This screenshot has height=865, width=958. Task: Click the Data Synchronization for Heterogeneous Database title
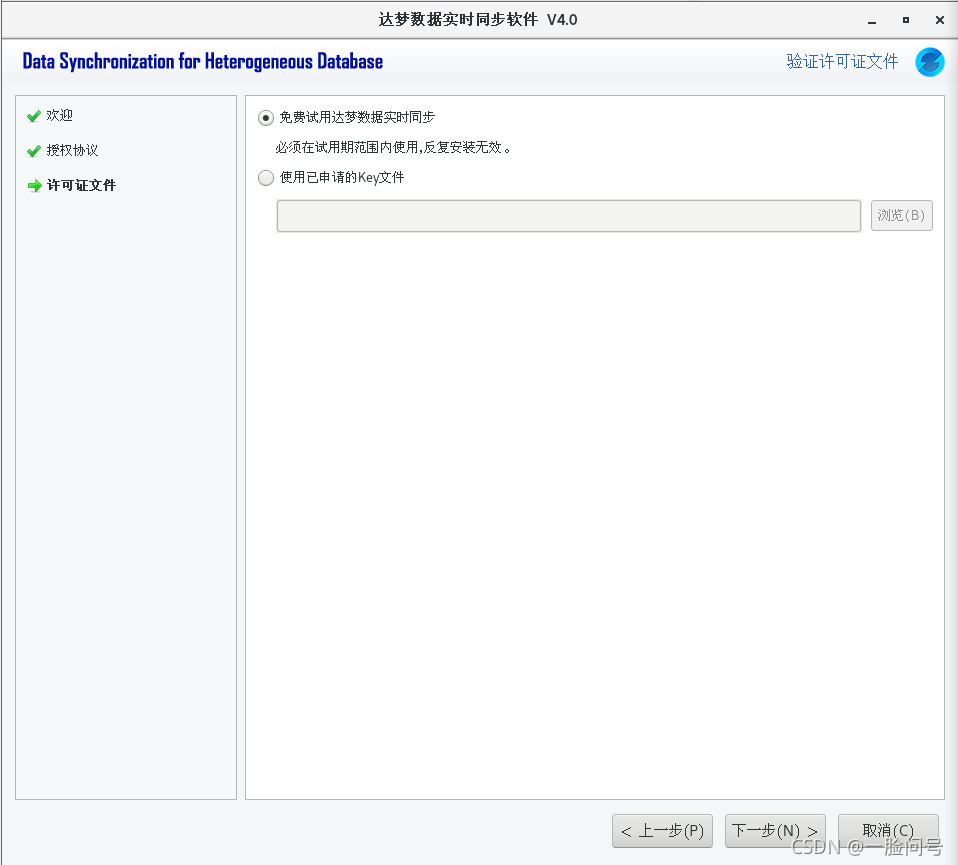tap(203, 62)
